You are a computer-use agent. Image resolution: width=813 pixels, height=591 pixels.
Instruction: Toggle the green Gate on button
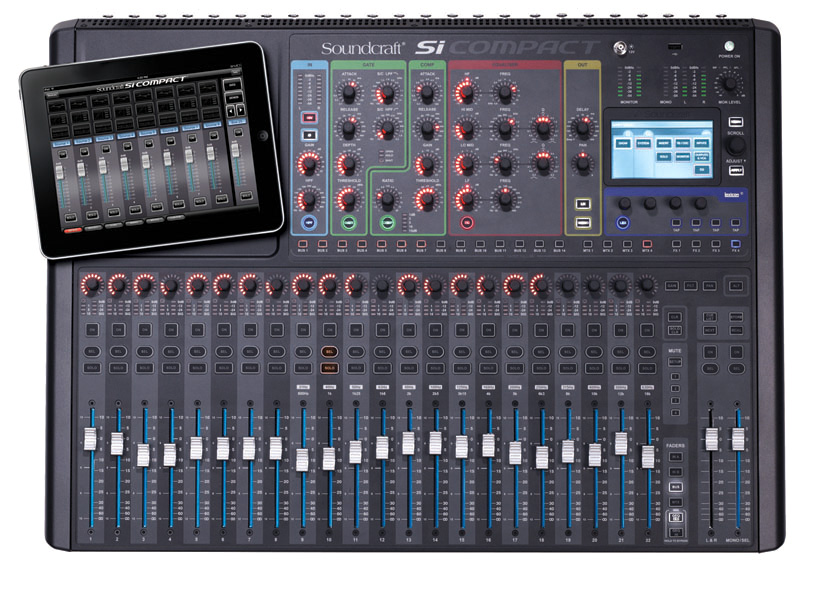pos(348,222)
